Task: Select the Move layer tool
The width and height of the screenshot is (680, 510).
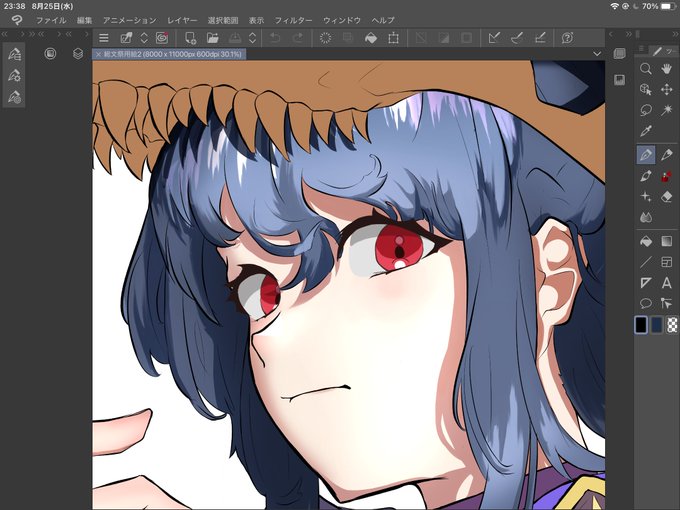Action: 667,89
